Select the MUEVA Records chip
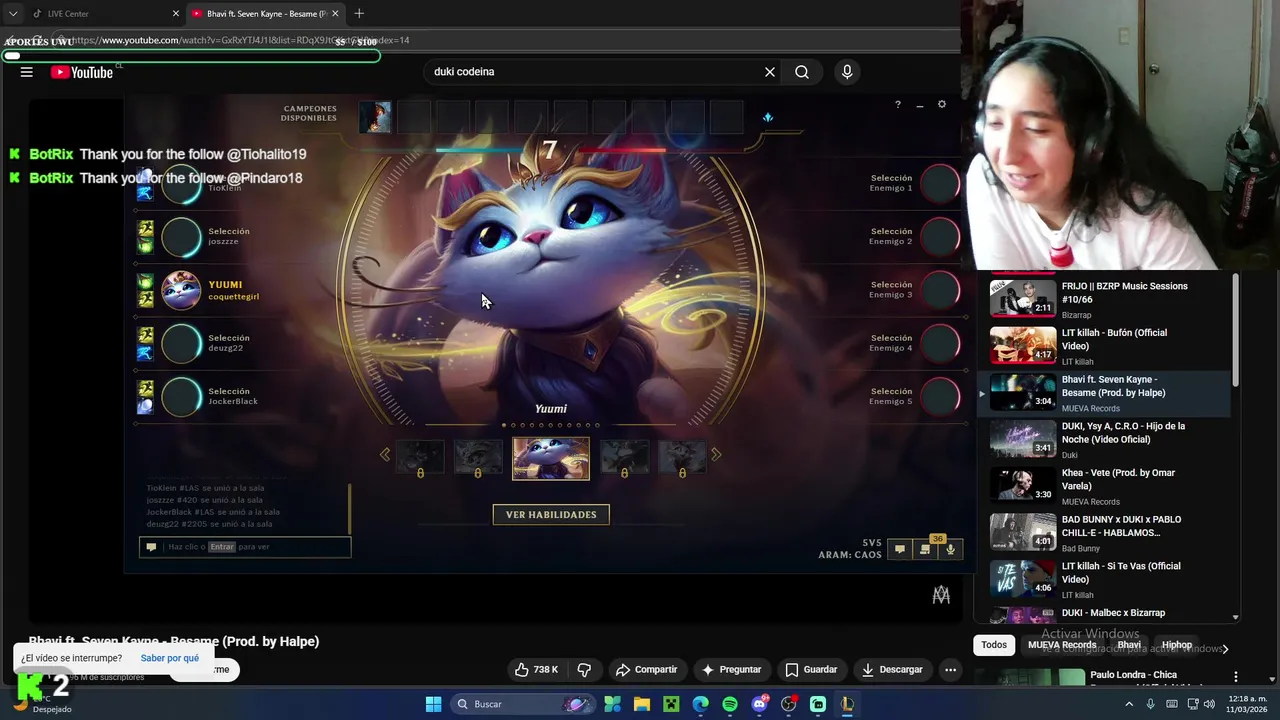This screenshot has width=1280, height=720. [1062, 645]
